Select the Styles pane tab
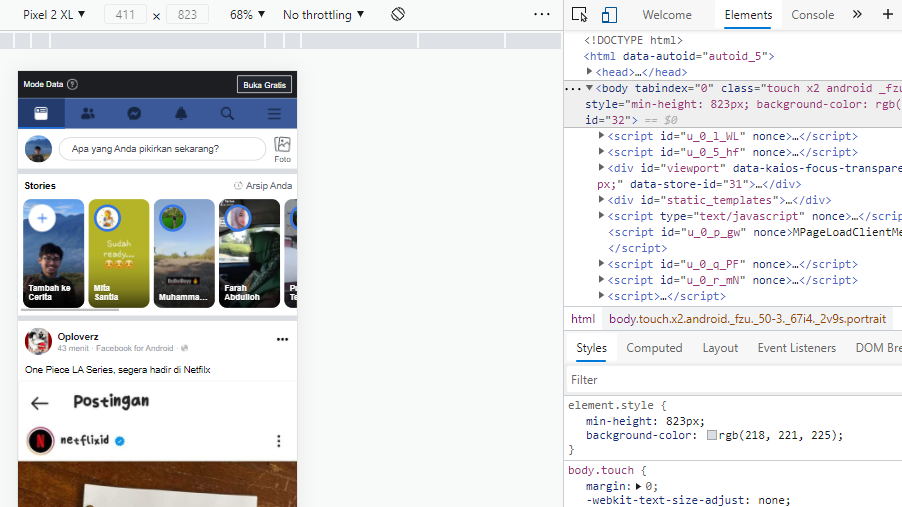 tap(591, 348)
